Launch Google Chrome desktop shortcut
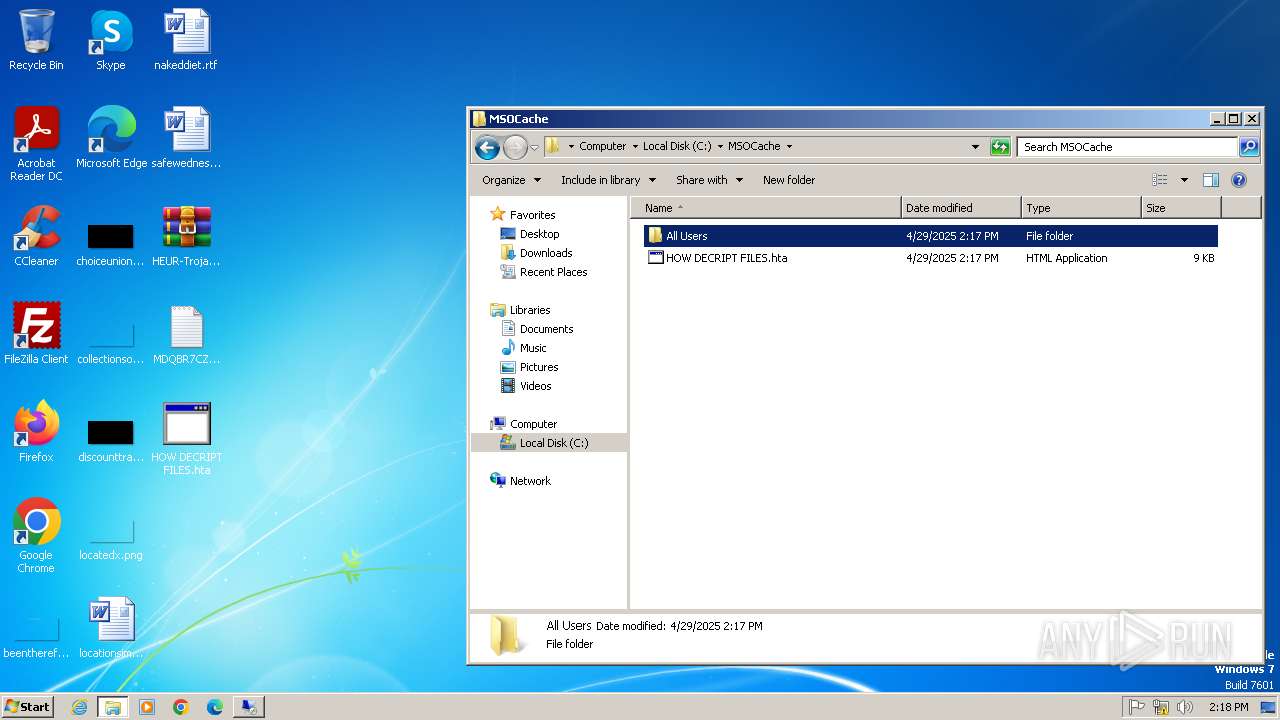1280x720 pixels. coord(36,536)
